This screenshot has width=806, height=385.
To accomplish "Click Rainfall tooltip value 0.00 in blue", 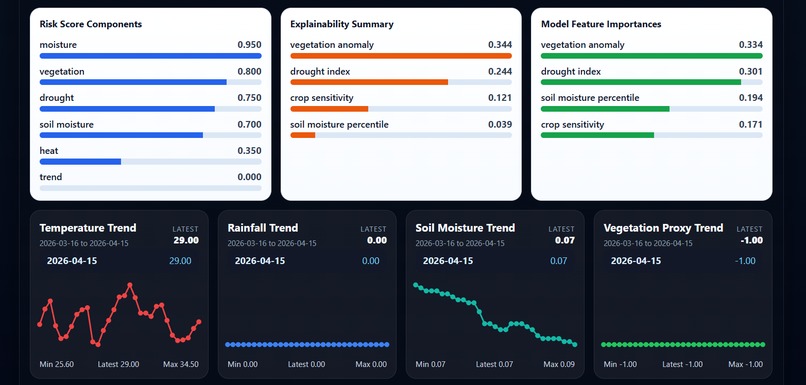I will click(x=371, y=261).
